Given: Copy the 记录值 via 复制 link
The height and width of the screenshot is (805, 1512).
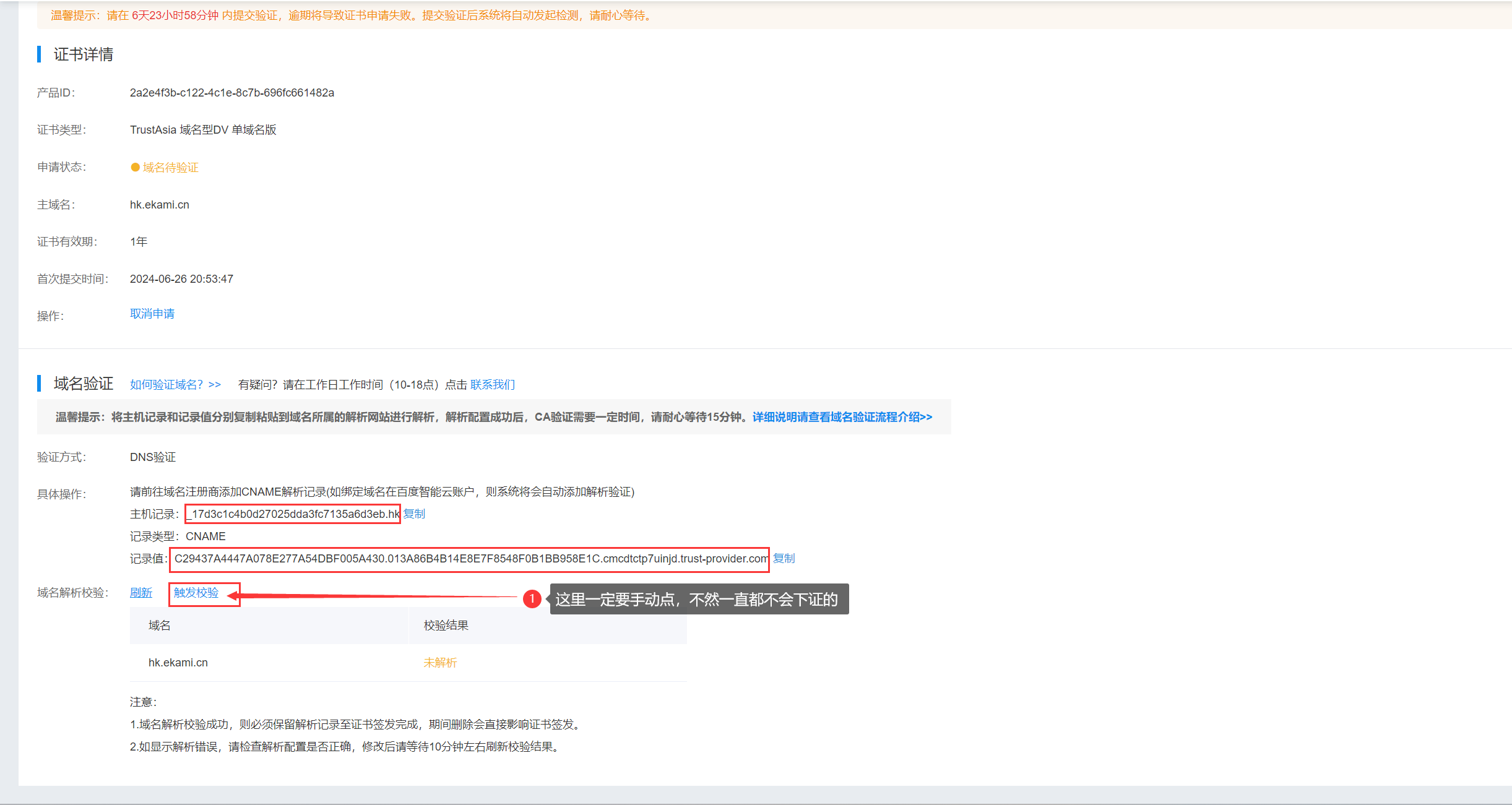Looking at the screenshot, I should click(x=784, y=558).
